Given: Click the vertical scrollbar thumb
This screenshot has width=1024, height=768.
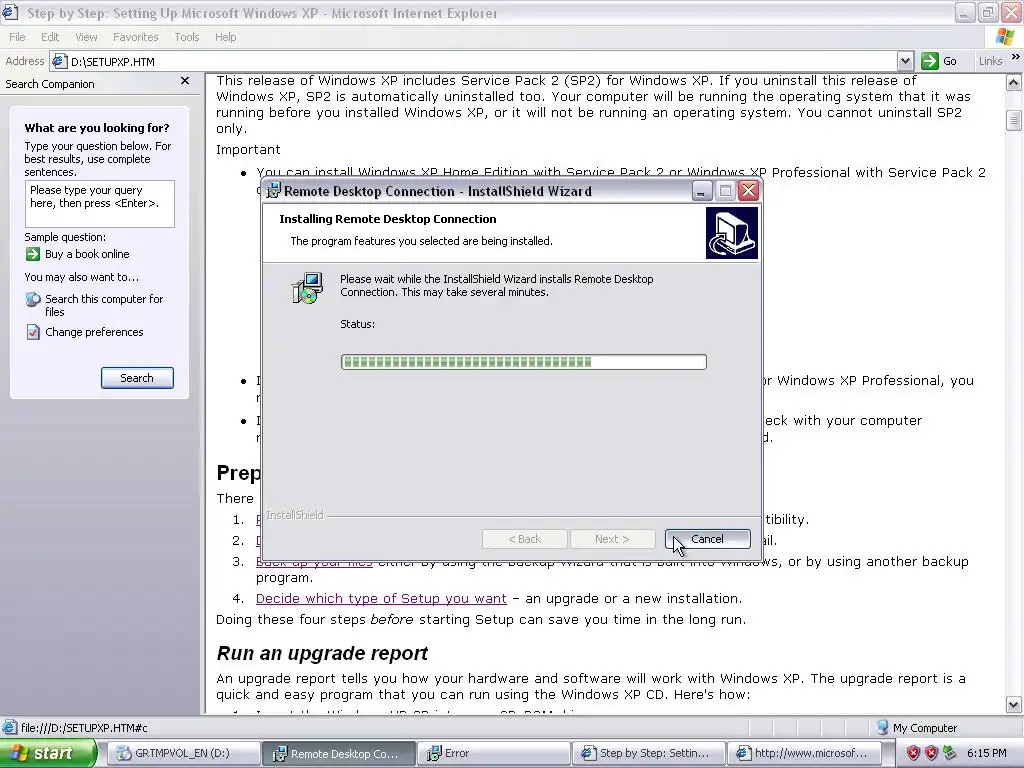Looking at the screenshot, I should point(1014,121).
